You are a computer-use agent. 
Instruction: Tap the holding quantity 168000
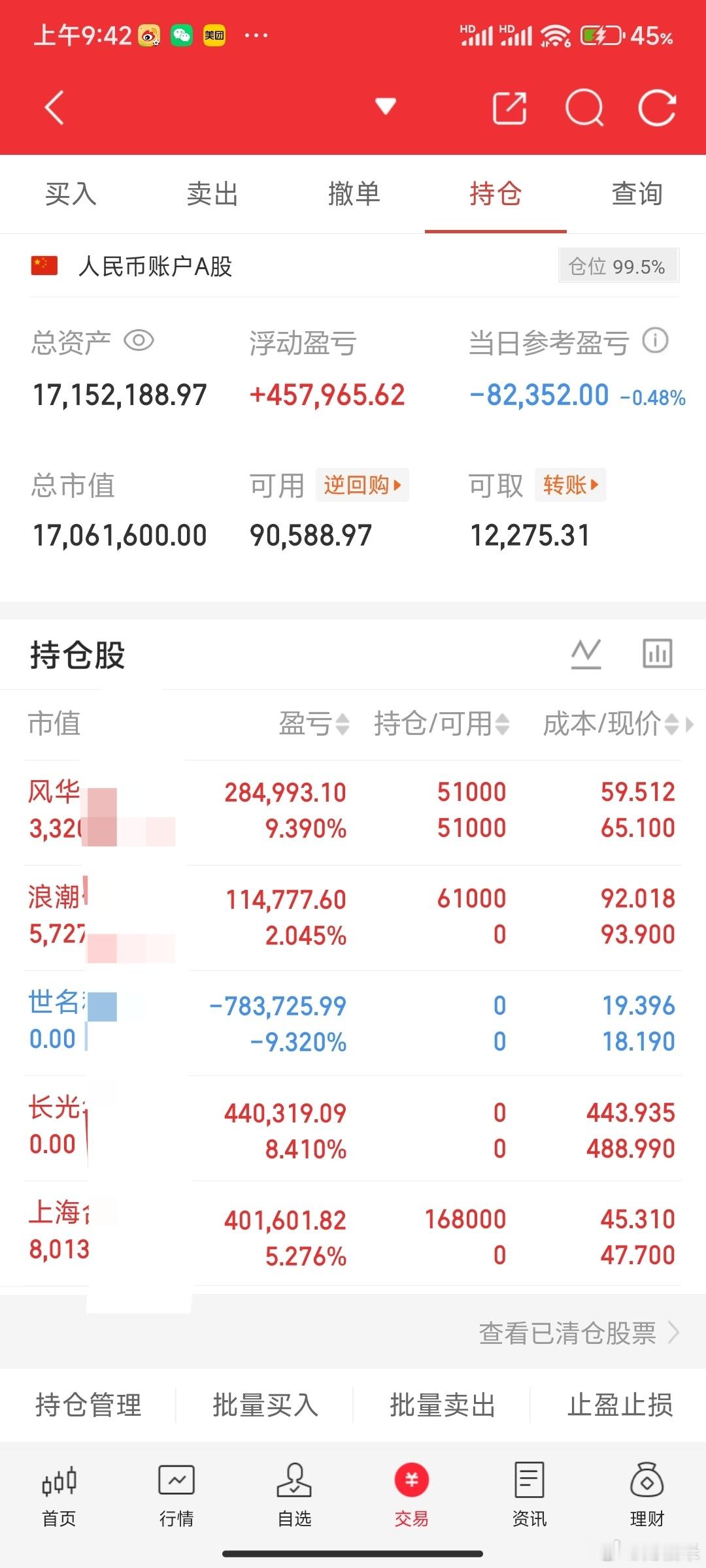[465, 1219]
